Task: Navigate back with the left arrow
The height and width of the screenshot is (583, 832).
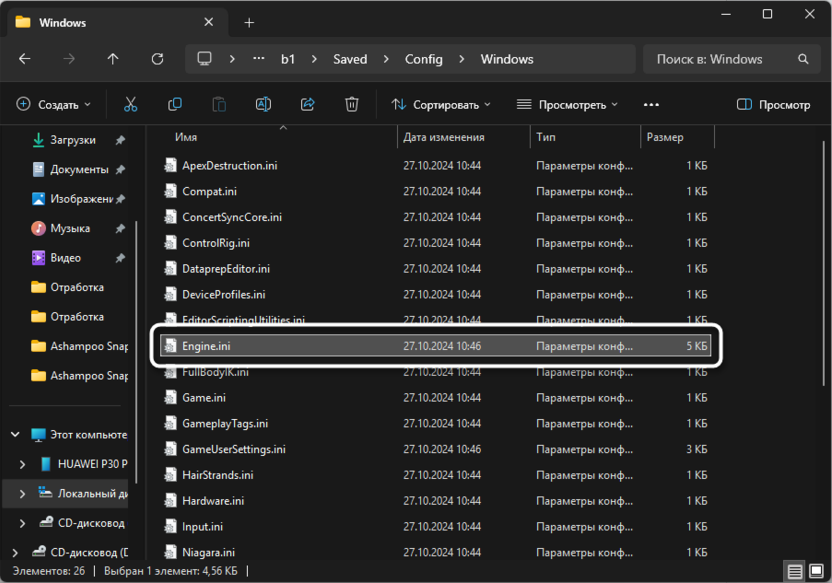Action: (x=25, y=59)
